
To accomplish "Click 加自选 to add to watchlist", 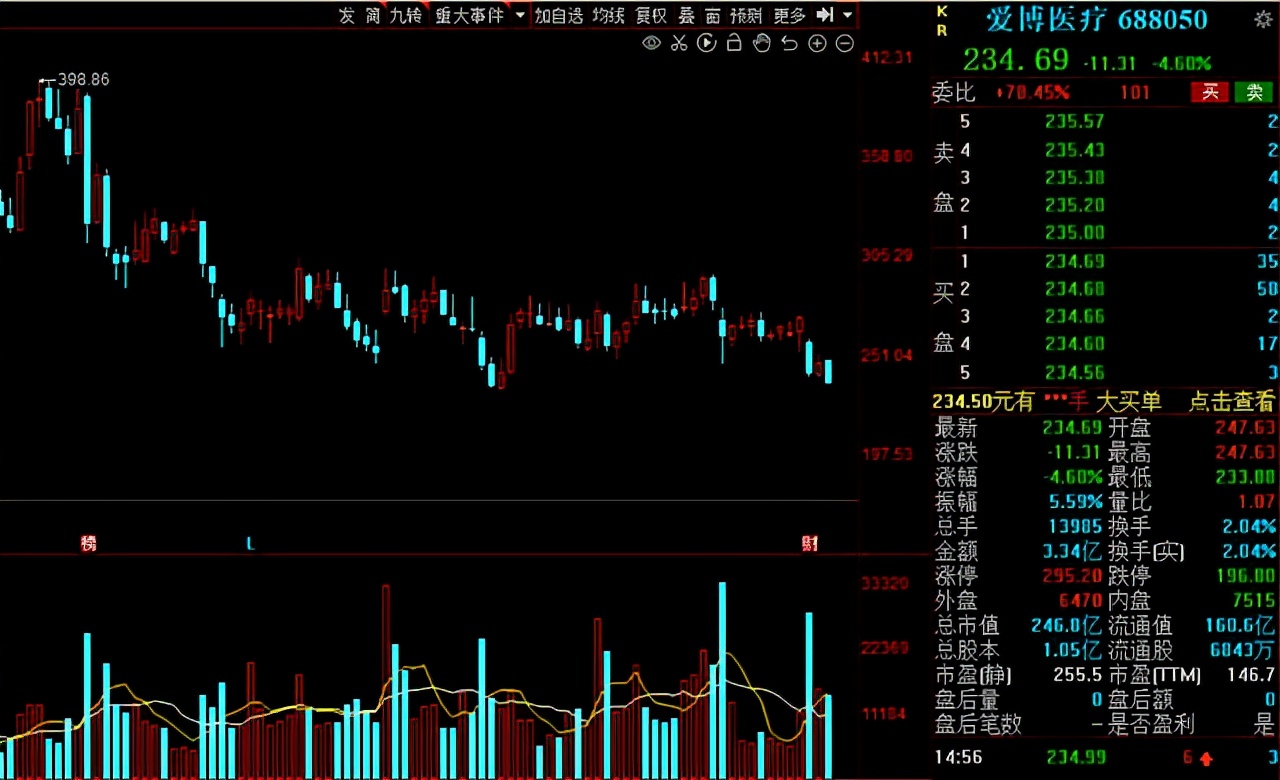I will [x=558, y=15].
